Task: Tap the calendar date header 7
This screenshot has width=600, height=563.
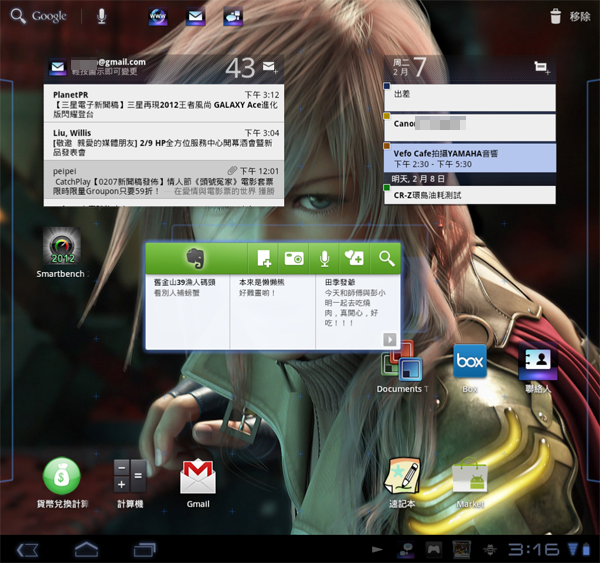Action: (x=419, y=67)
